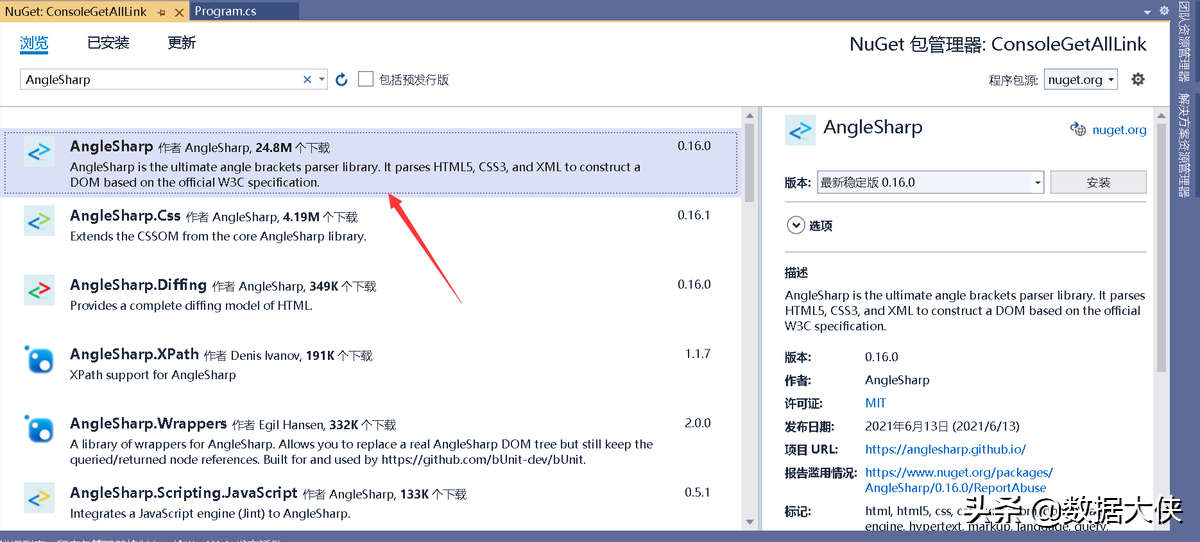The height and width of the screenshot is (542, 1200).
Task: Click the Install button
Action: 1098,182
